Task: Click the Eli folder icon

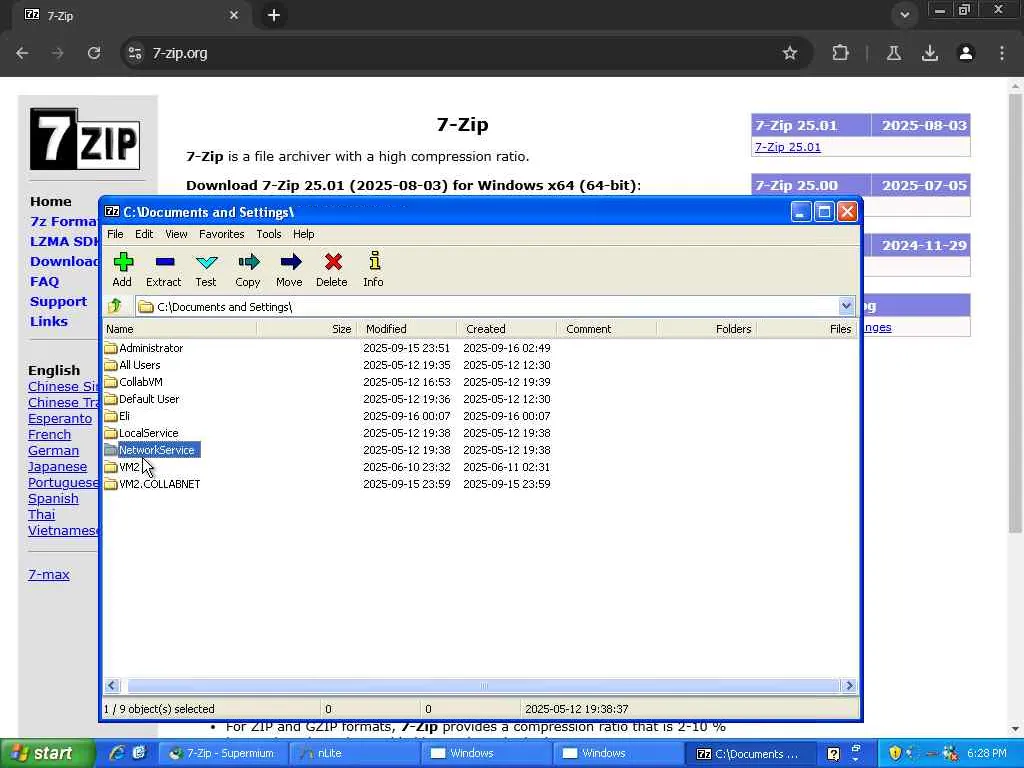Action: [x=111, y=416]
